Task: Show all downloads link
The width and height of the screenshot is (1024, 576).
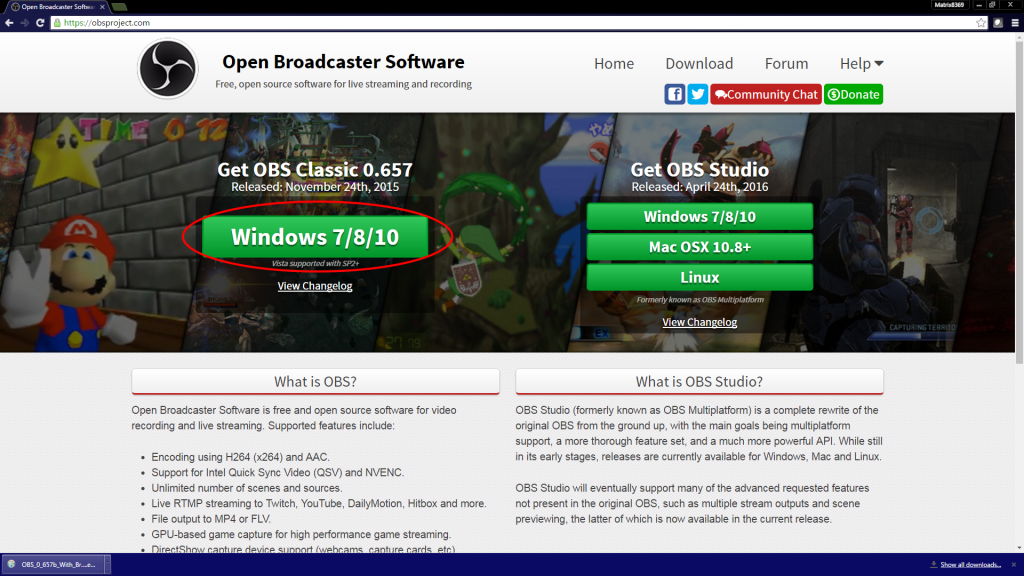Action: (x=970, y=565)
